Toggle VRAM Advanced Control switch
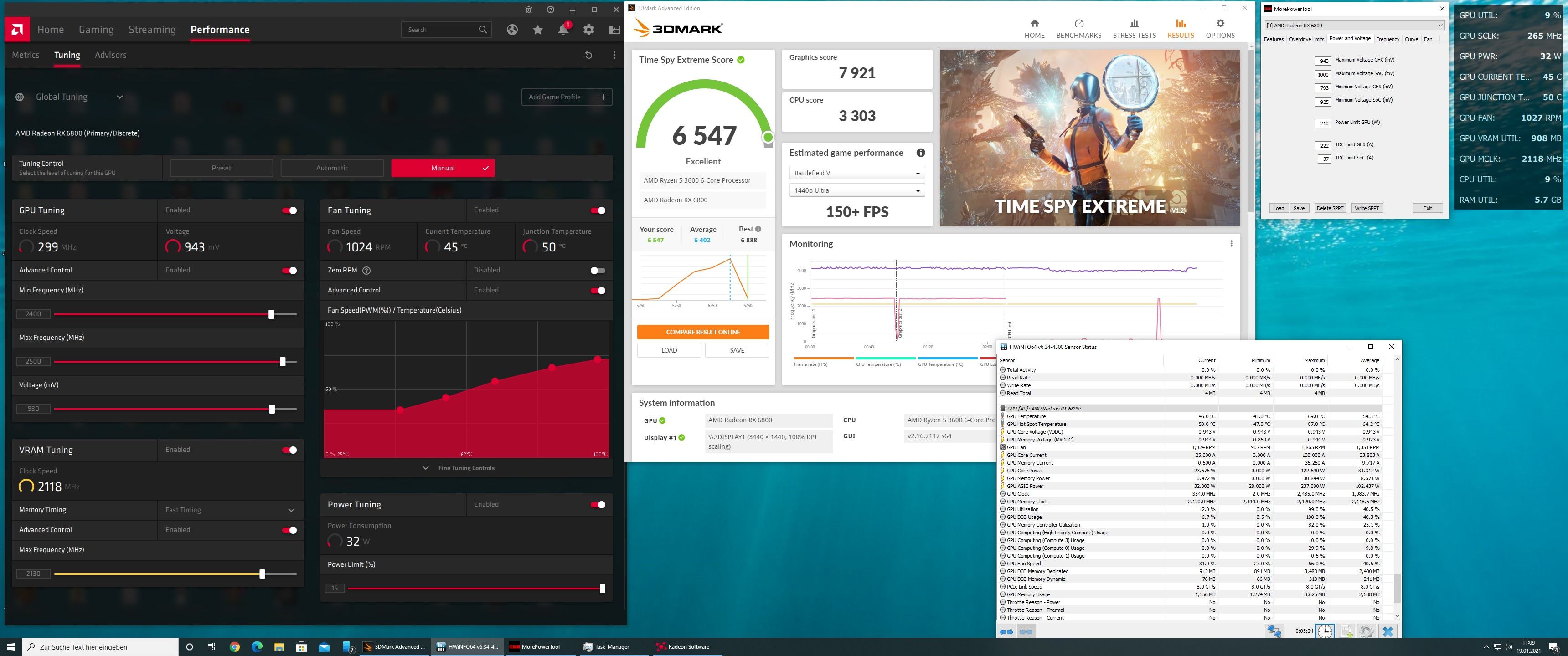1568x656 pixels. [290, 531]
